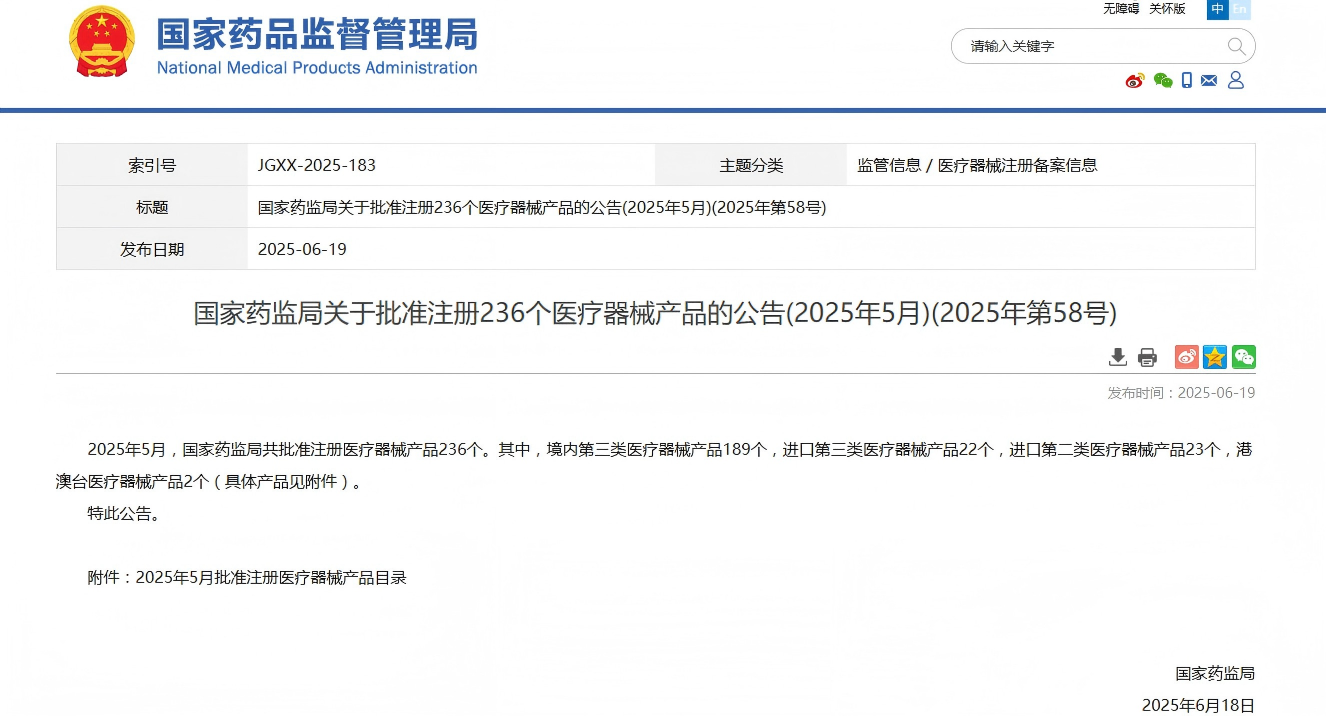
Task: Share article to WeChat (green share icon)
Action: point(1243,357)
